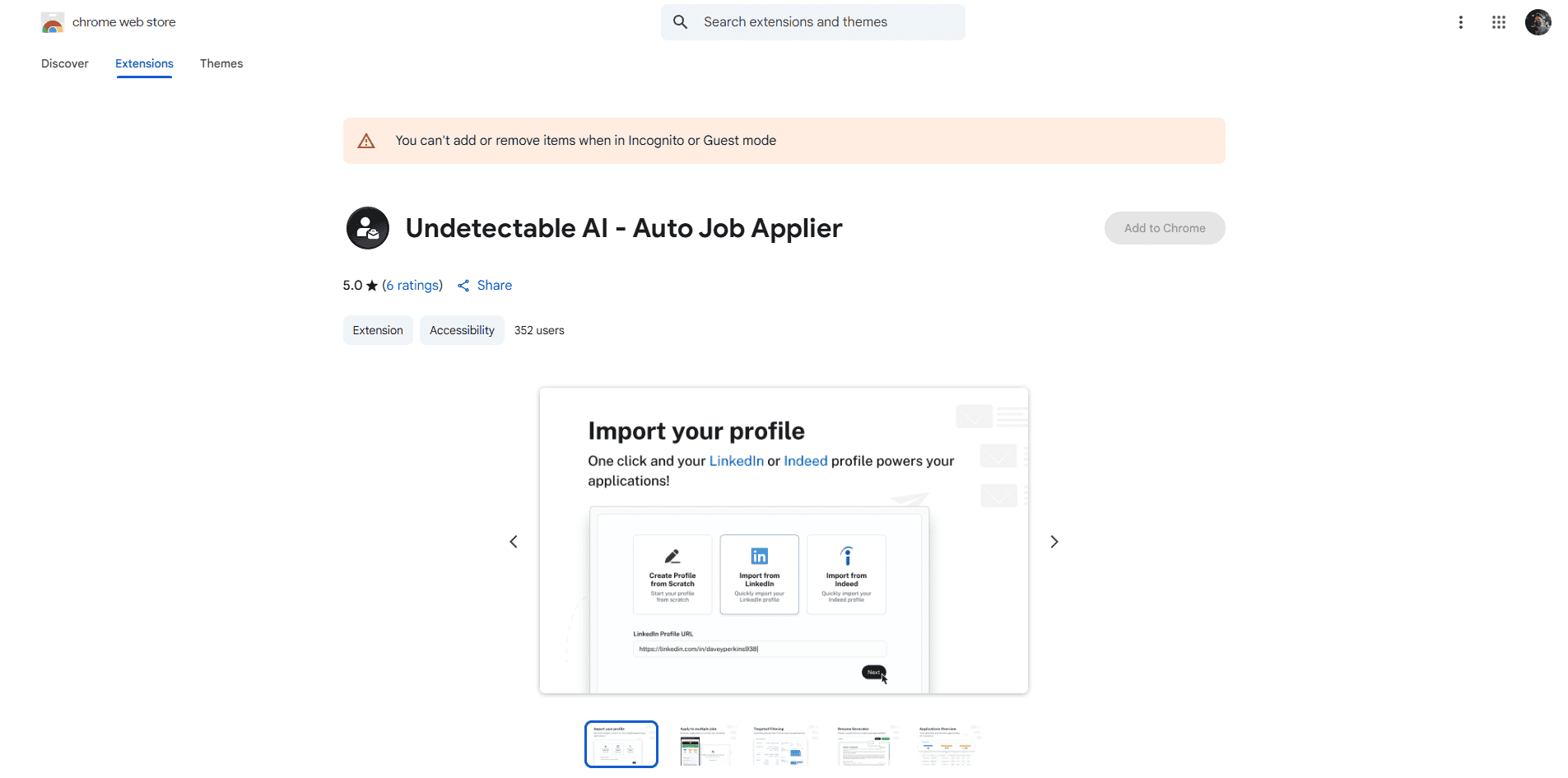The image size is (1568, 778).
Task: Select the Accessibility category chip
Action: [x=462, y=330]
